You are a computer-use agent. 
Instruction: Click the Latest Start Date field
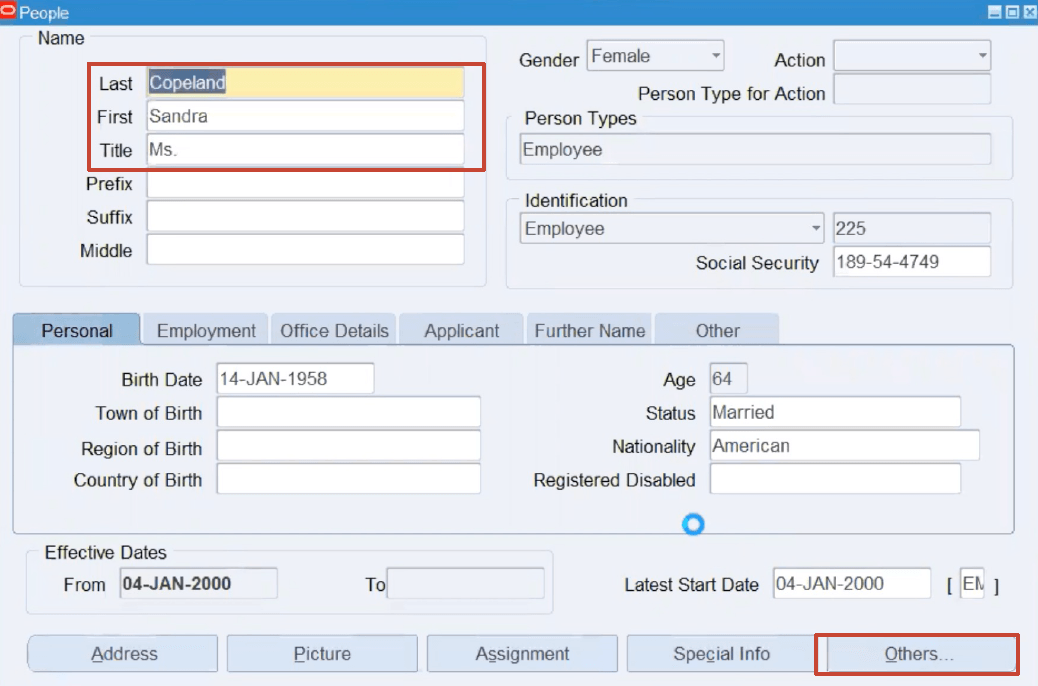[x=851, y=583]
